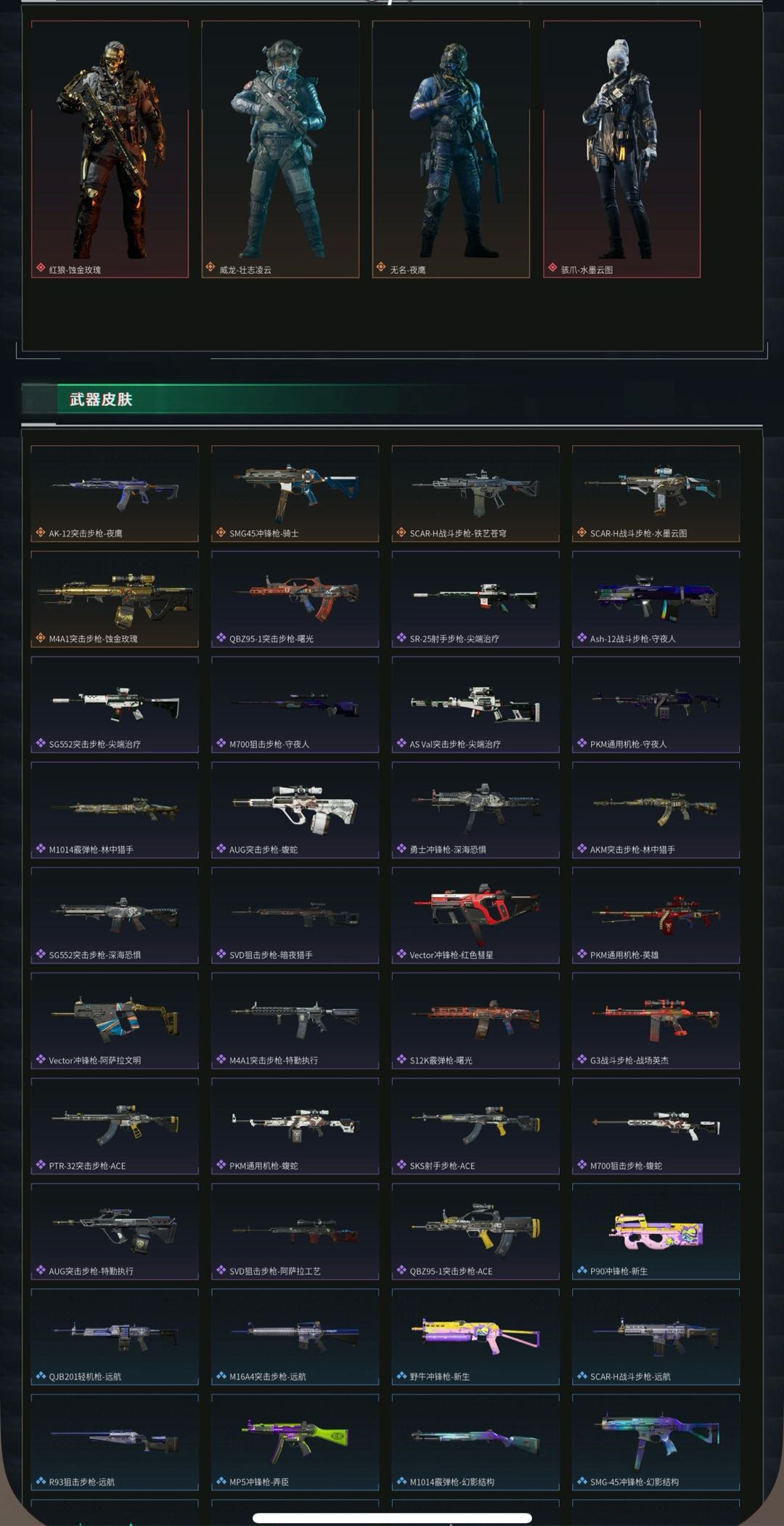Select the 野牛冲锋枪-新生 weapon skin
Image resolution: width=784 pixels, height=1526 pixels.
(x=475, y=1337)
